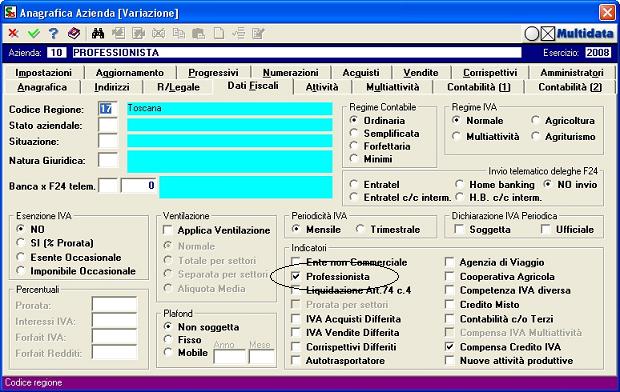This screenshot has height=392, width=620.
Task: Click the Codice Regione code field
Action: tap(108, 108)
